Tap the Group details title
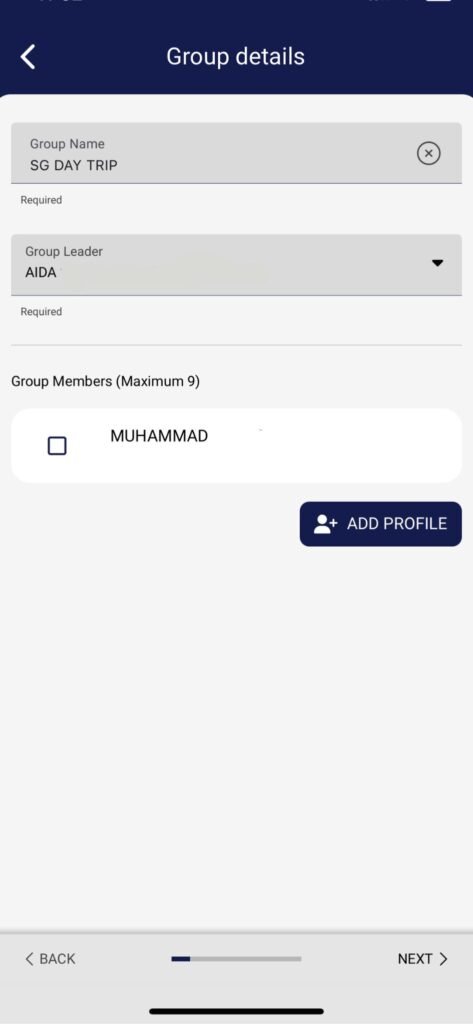Image resolution: width=473 pixels, height=1024 pixels. point(236,57)
